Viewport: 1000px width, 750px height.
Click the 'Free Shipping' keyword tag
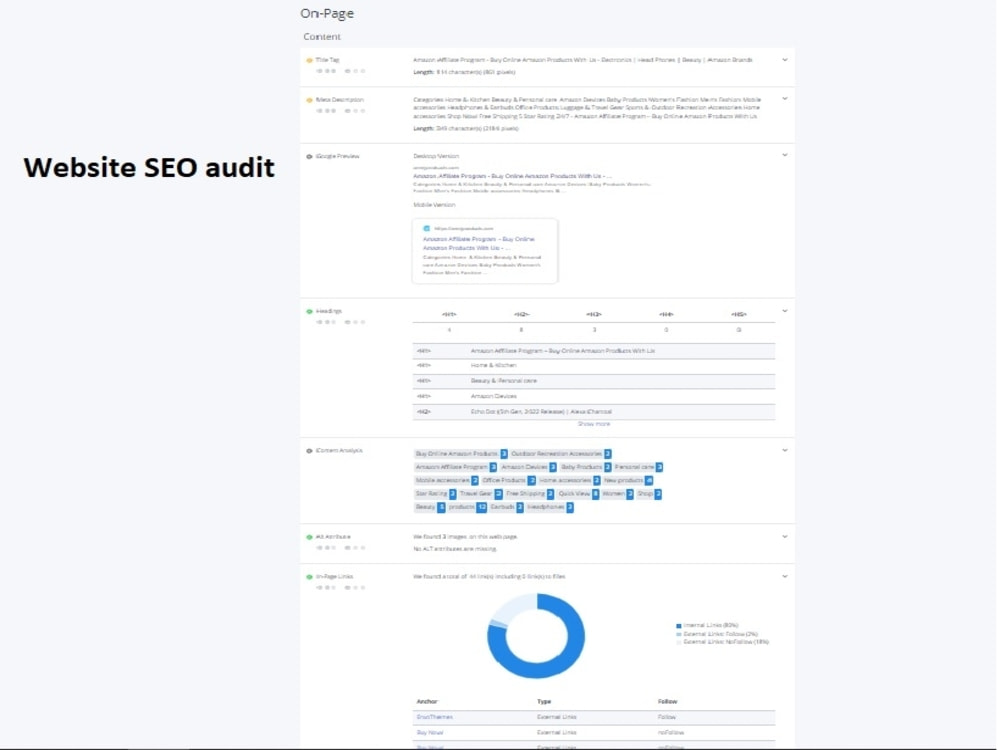pos(531,494)
